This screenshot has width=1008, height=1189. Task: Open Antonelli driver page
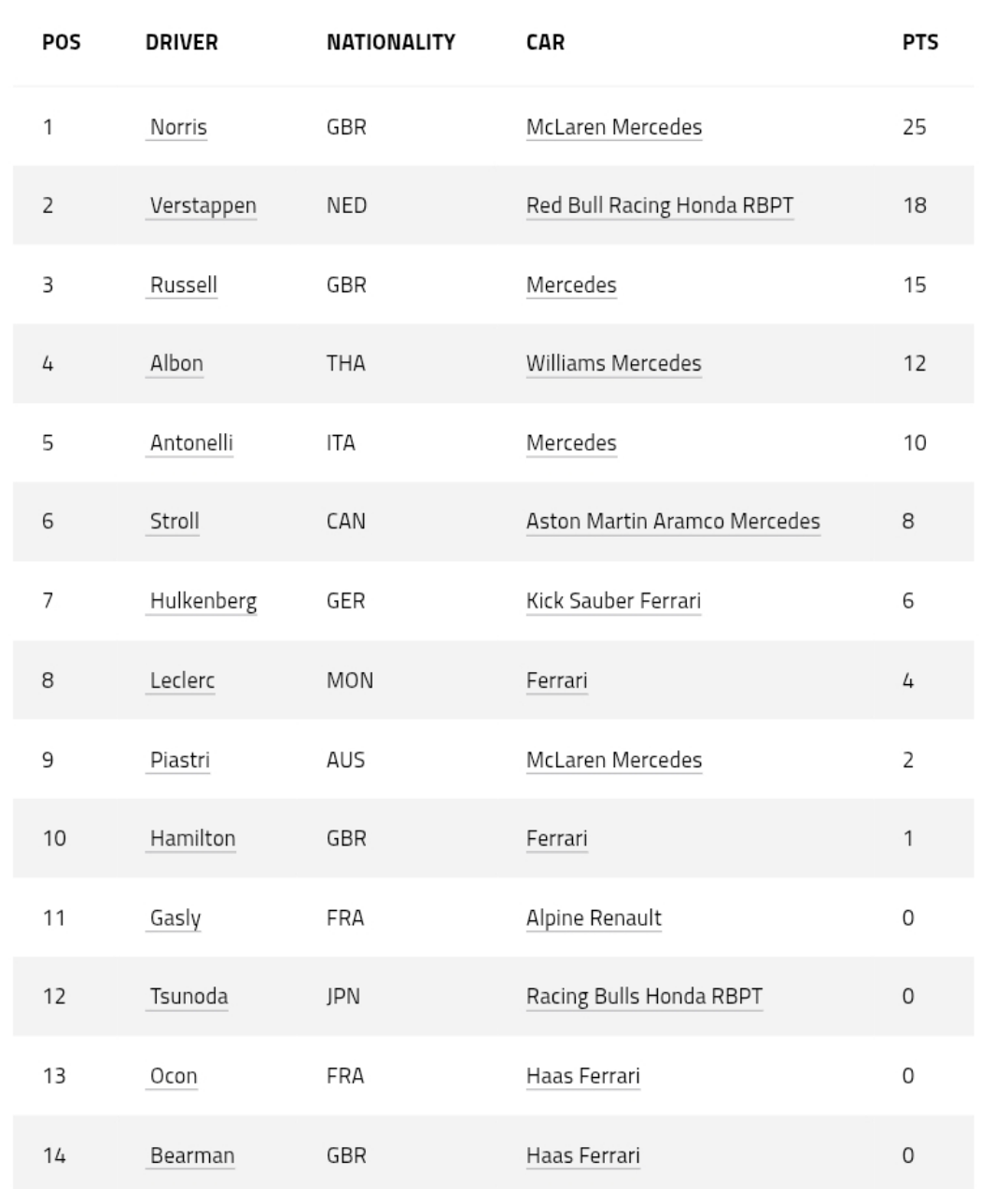[191, 442]
